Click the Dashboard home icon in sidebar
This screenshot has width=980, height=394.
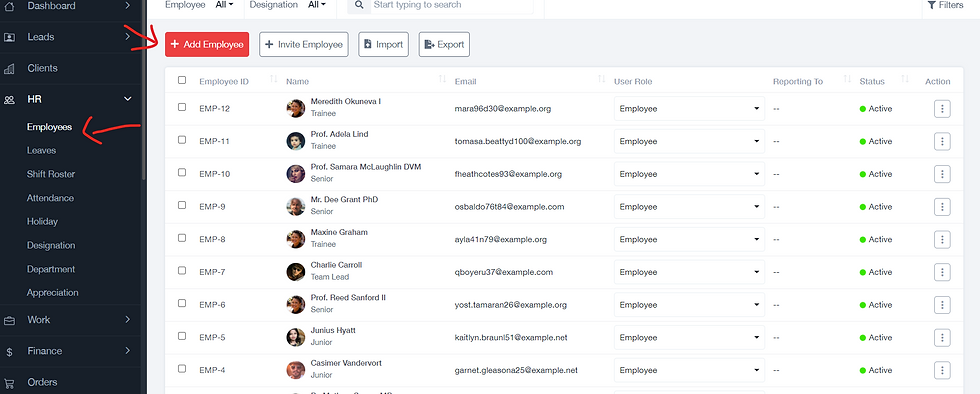point(9,6)
